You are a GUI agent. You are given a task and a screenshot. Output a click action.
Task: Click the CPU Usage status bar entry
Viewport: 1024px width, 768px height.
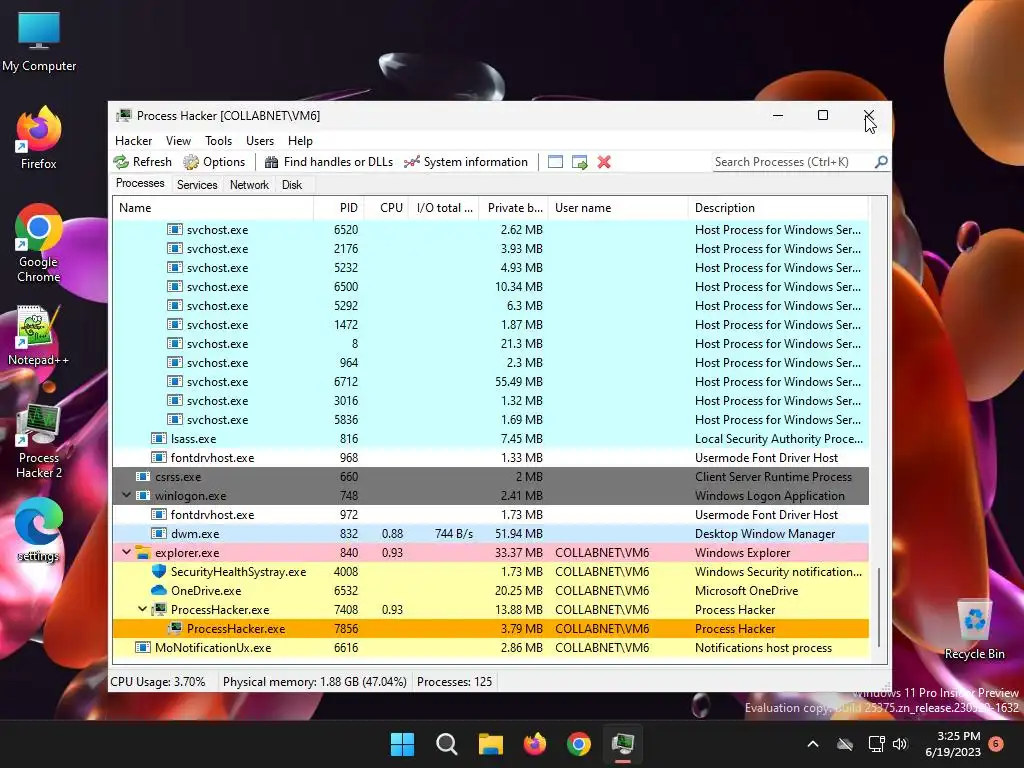point(158,682)
